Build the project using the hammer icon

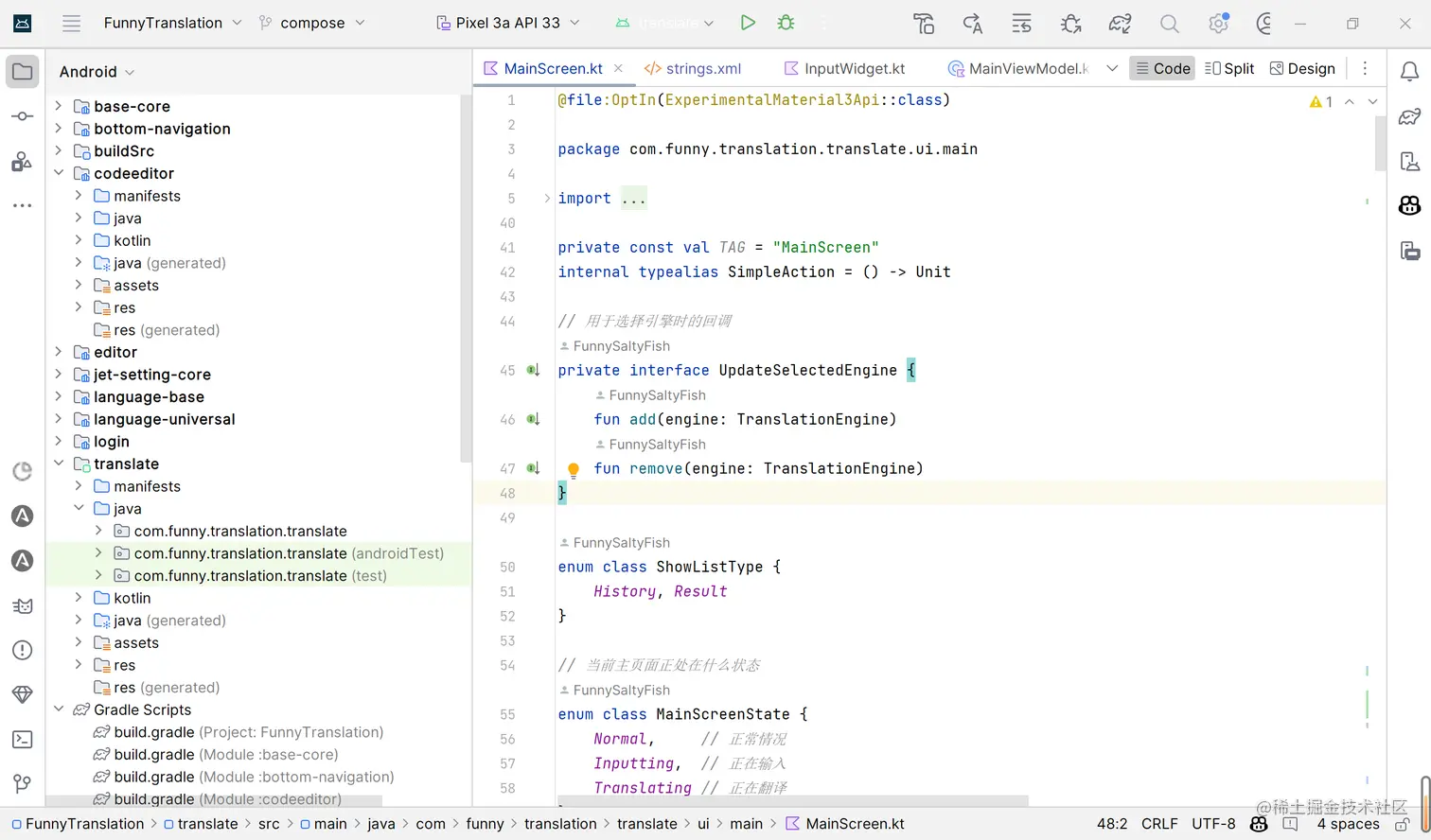[x=924, y=23]
